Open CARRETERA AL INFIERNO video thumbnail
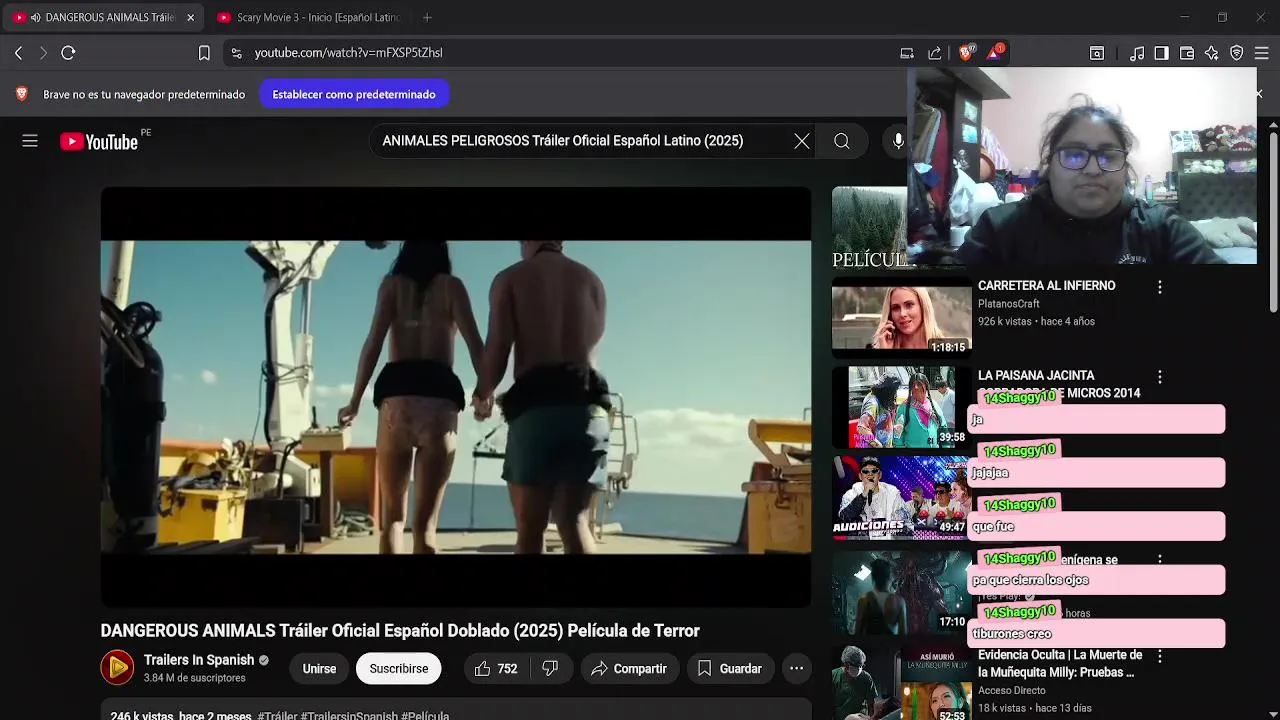The height and width of the screenshot is (720, 1280). 901,318
